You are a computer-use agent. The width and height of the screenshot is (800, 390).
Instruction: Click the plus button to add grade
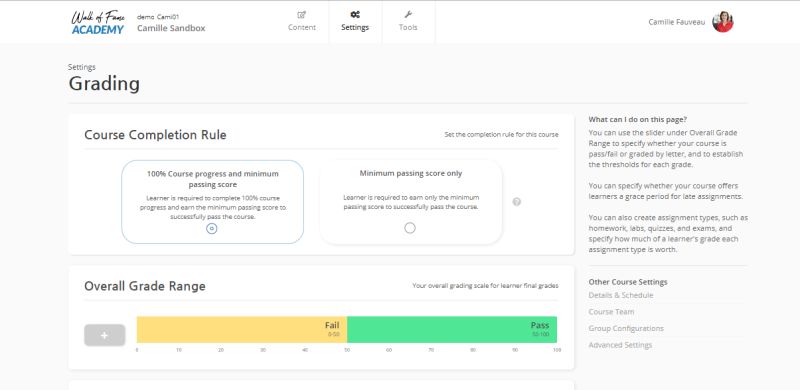coord(105,335)
